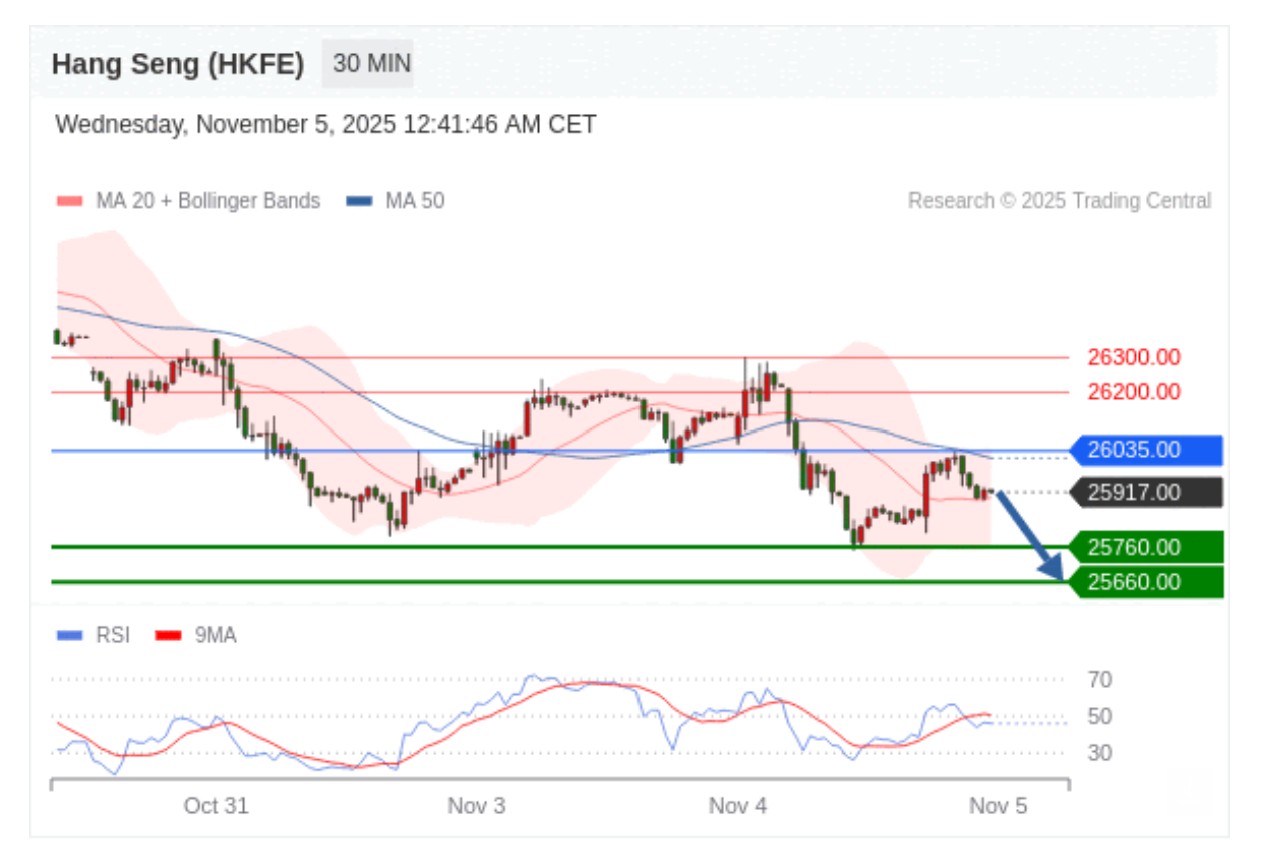This screenshot has width=1274, height=858.
Task: Click the Hang Seng (HKFE) title
Action: click(x=178, y=64)
